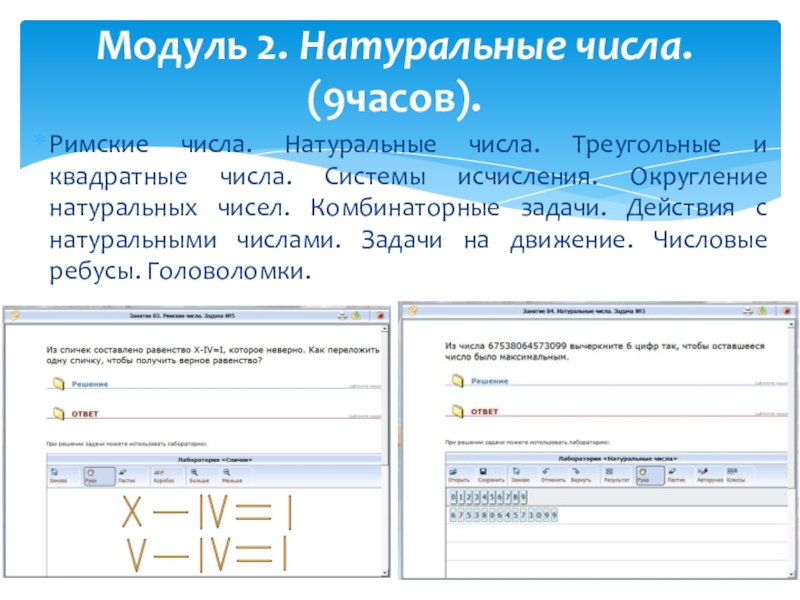Click scrollbar up arrow in Натуральные числа window
Viewport: 800px width, 600px height.
coord(791,324)
